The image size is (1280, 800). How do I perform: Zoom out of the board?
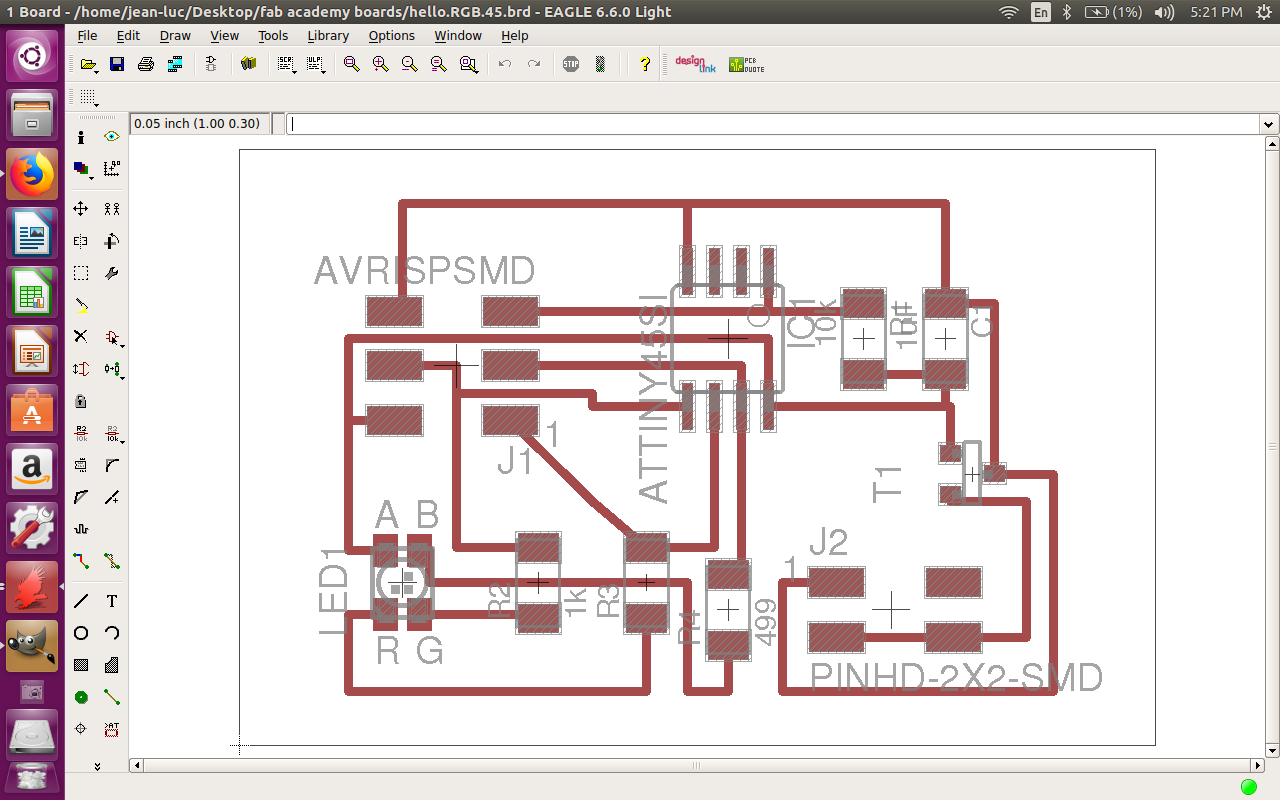[409, 64]
